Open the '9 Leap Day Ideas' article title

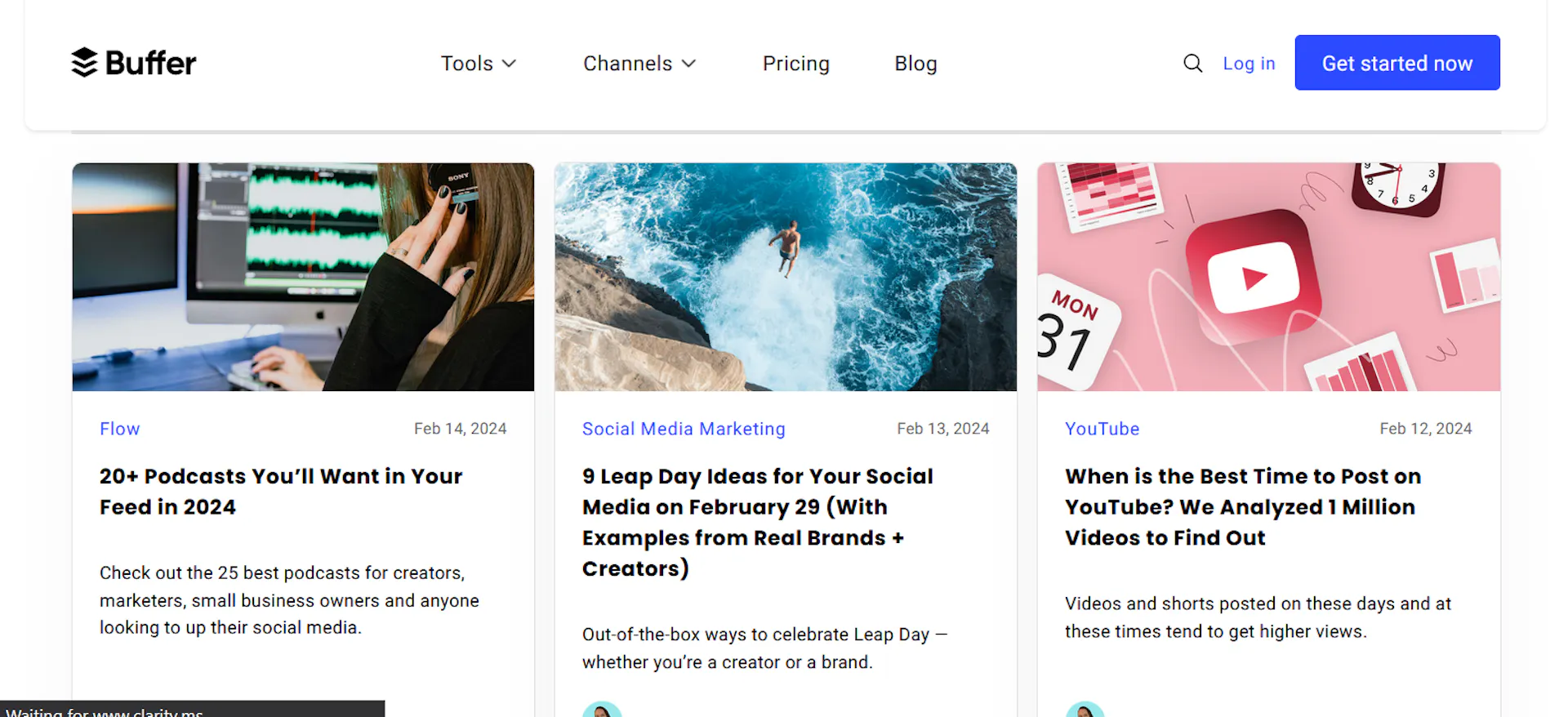(x=758, y=523)
